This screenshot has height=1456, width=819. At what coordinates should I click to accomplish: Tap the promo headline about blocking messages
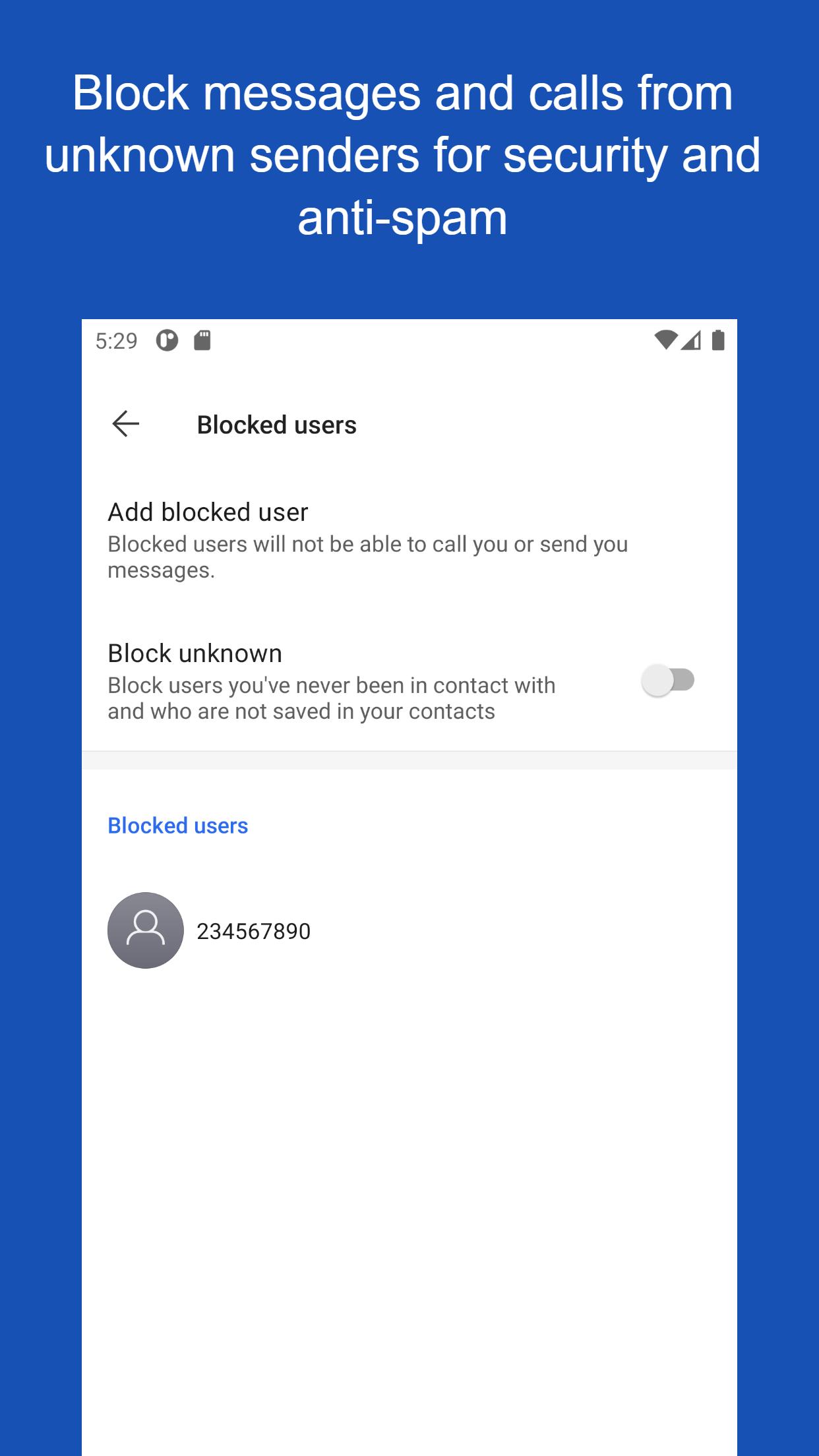pyautogui.click(x=403, y=155)
